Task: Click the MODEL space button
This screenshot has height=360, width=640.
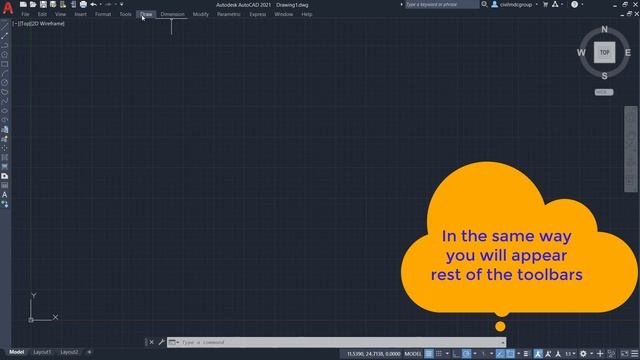Action: [413, 353]
